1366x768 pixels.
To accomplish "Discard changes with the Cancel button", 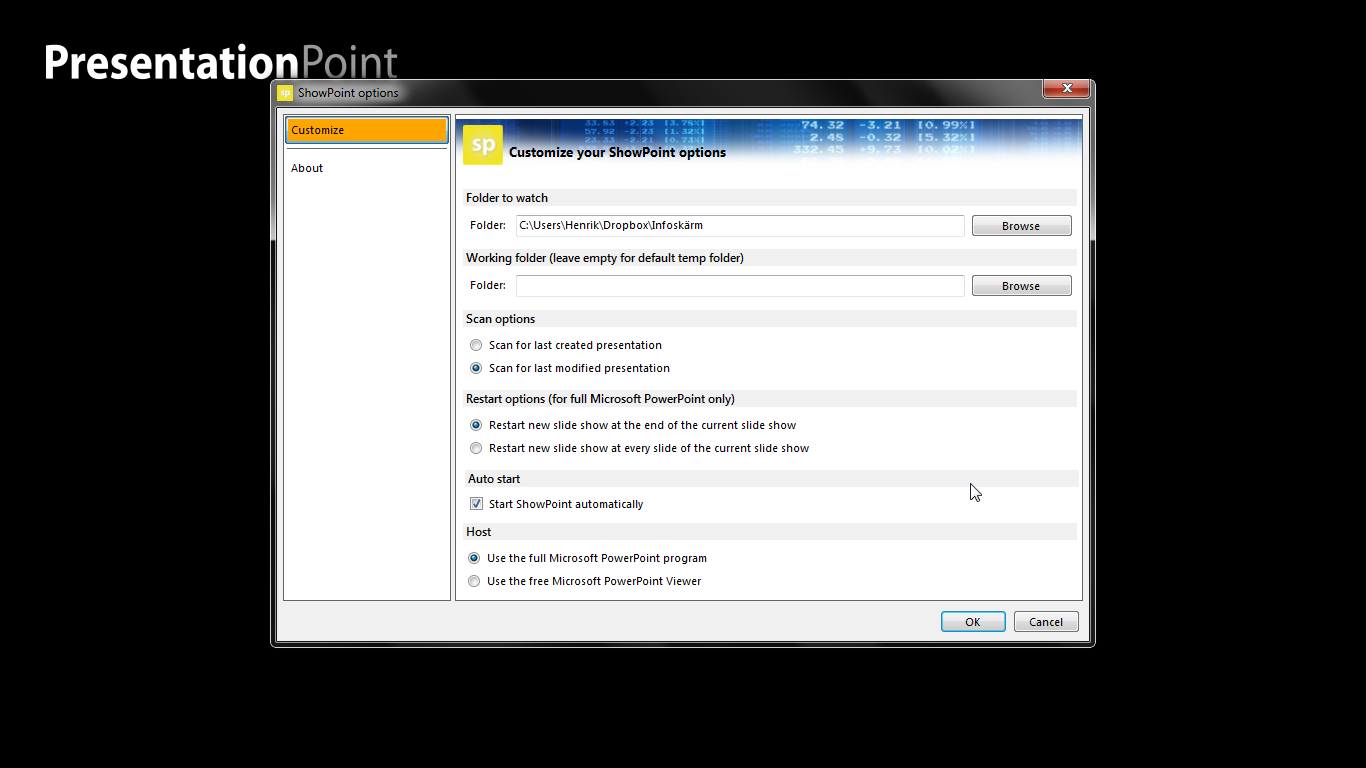I will [1046, 622].
